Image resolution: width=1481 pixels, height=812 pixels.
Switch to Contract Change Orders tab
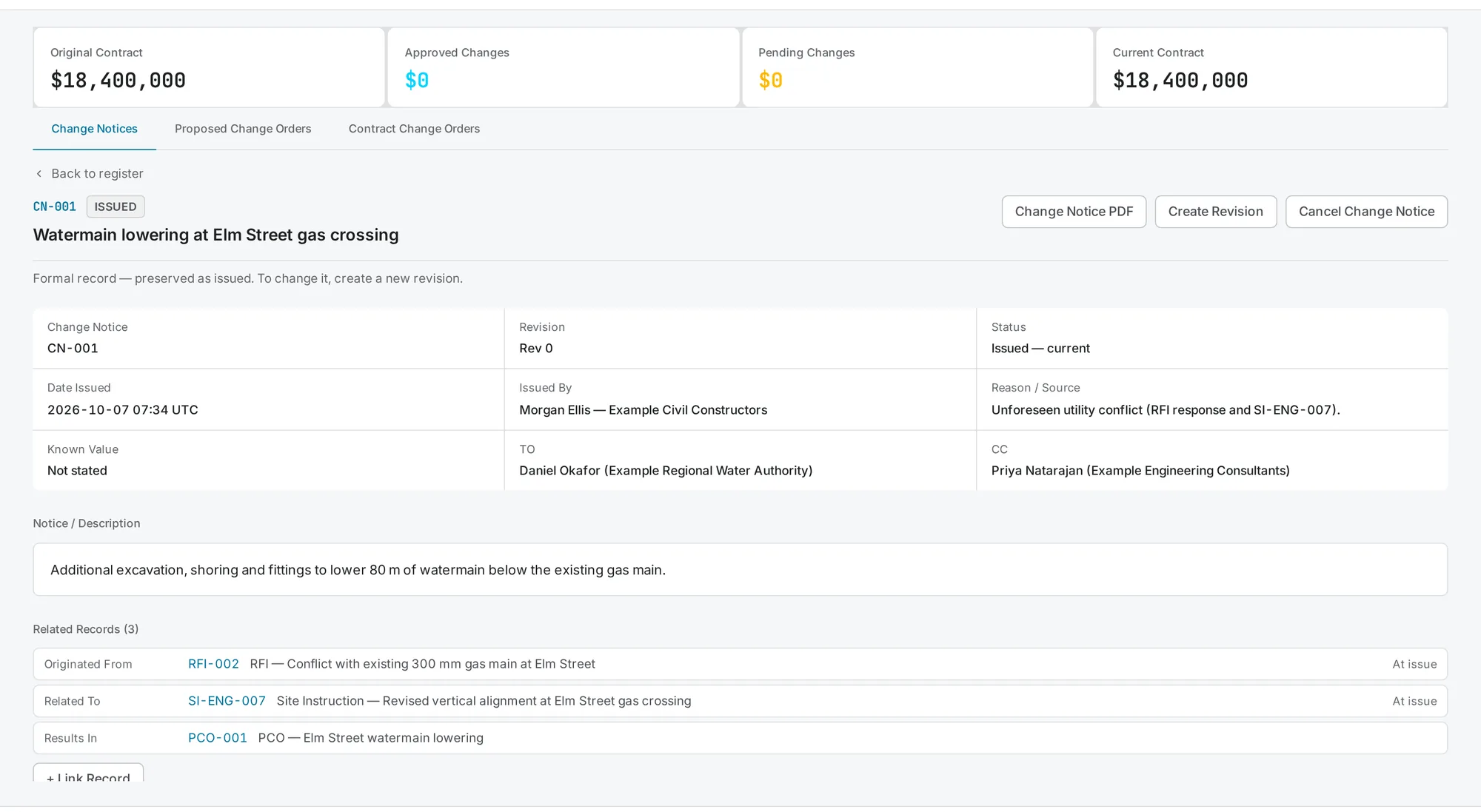pyautogui.click(x=414, y=129)
